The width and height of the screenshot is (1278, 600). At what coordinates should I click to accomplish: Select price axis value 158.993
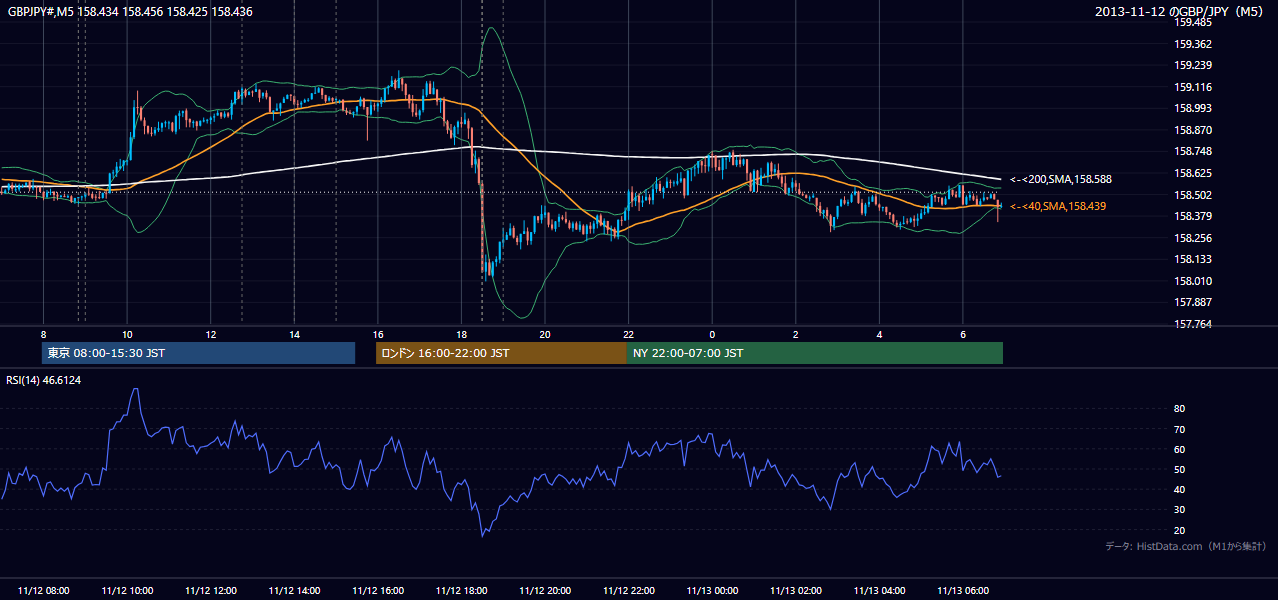[x=1193, y=109]
